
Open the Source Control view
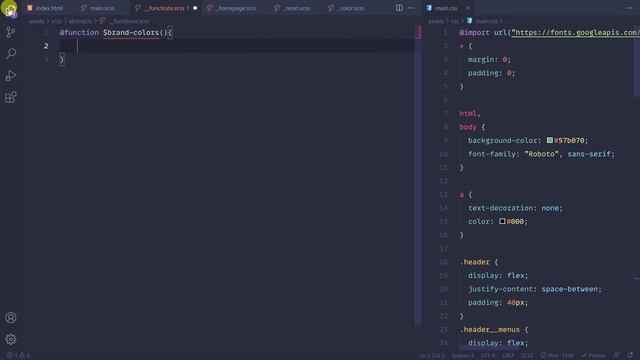[11, 32]
